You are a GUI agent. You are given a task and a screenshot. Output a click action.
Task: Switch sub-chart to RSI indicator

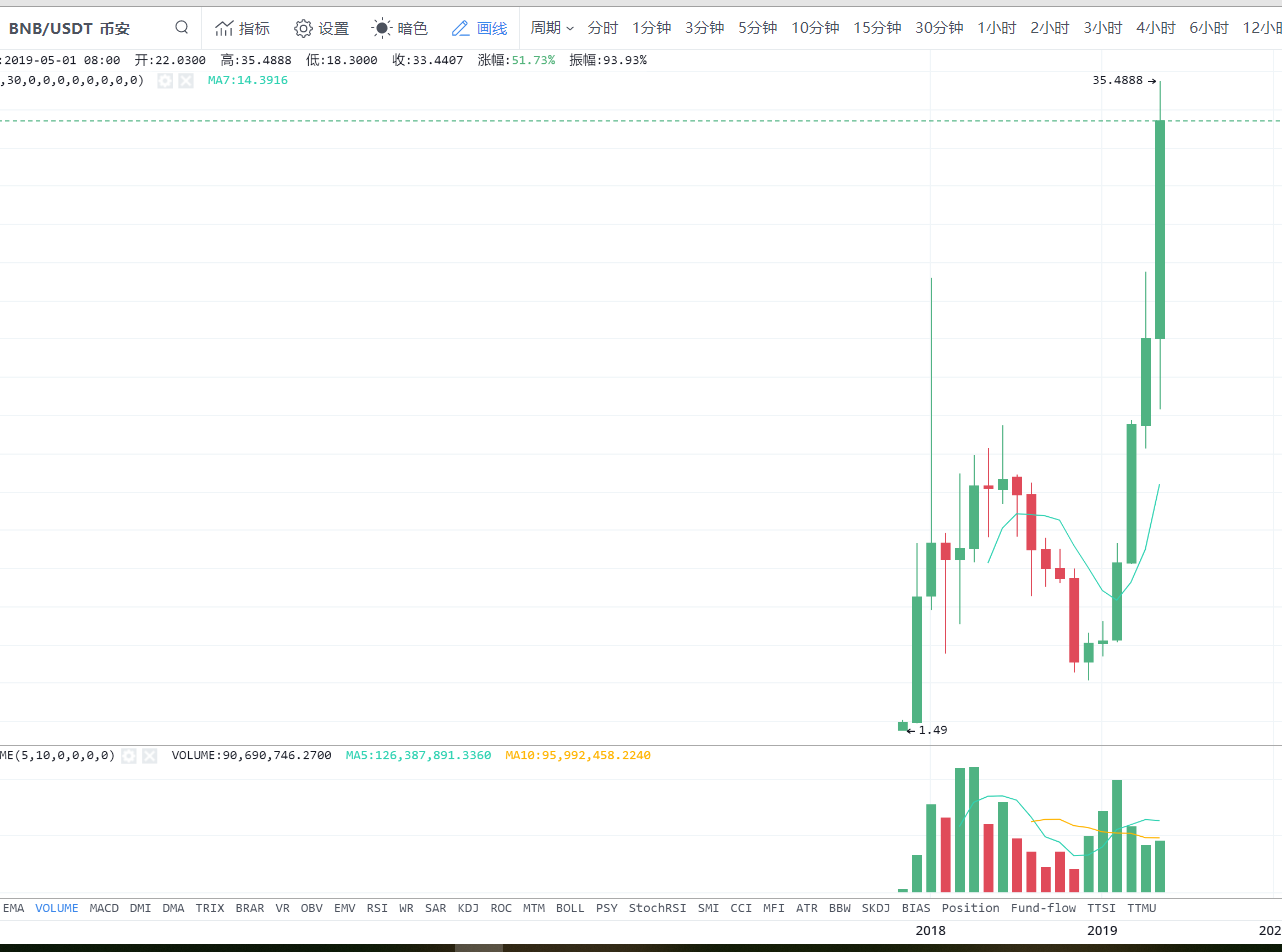(377, 908)
